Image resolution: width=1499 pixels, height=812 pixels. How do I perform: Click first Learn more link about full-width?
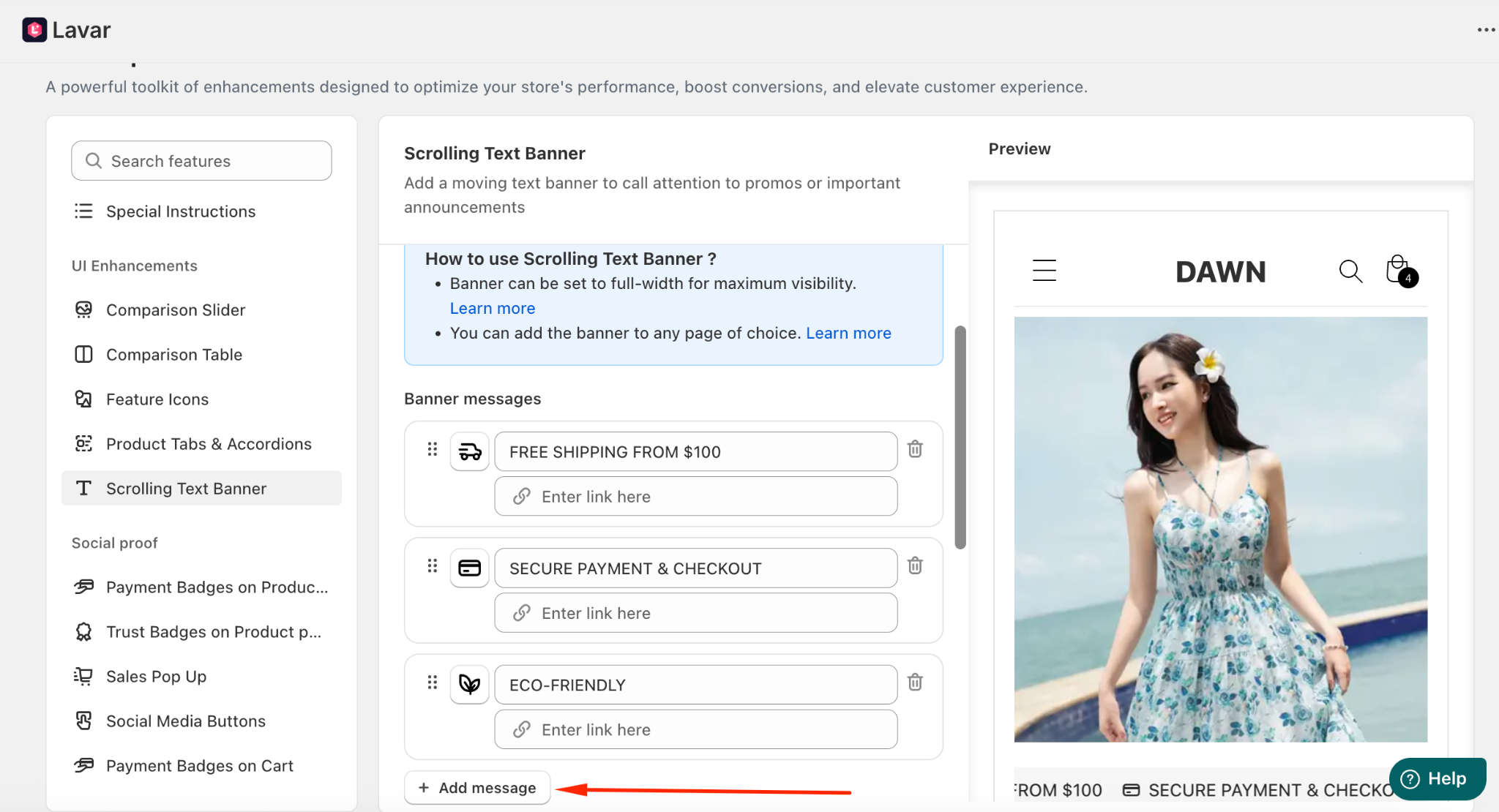click(x=492, y=309)
